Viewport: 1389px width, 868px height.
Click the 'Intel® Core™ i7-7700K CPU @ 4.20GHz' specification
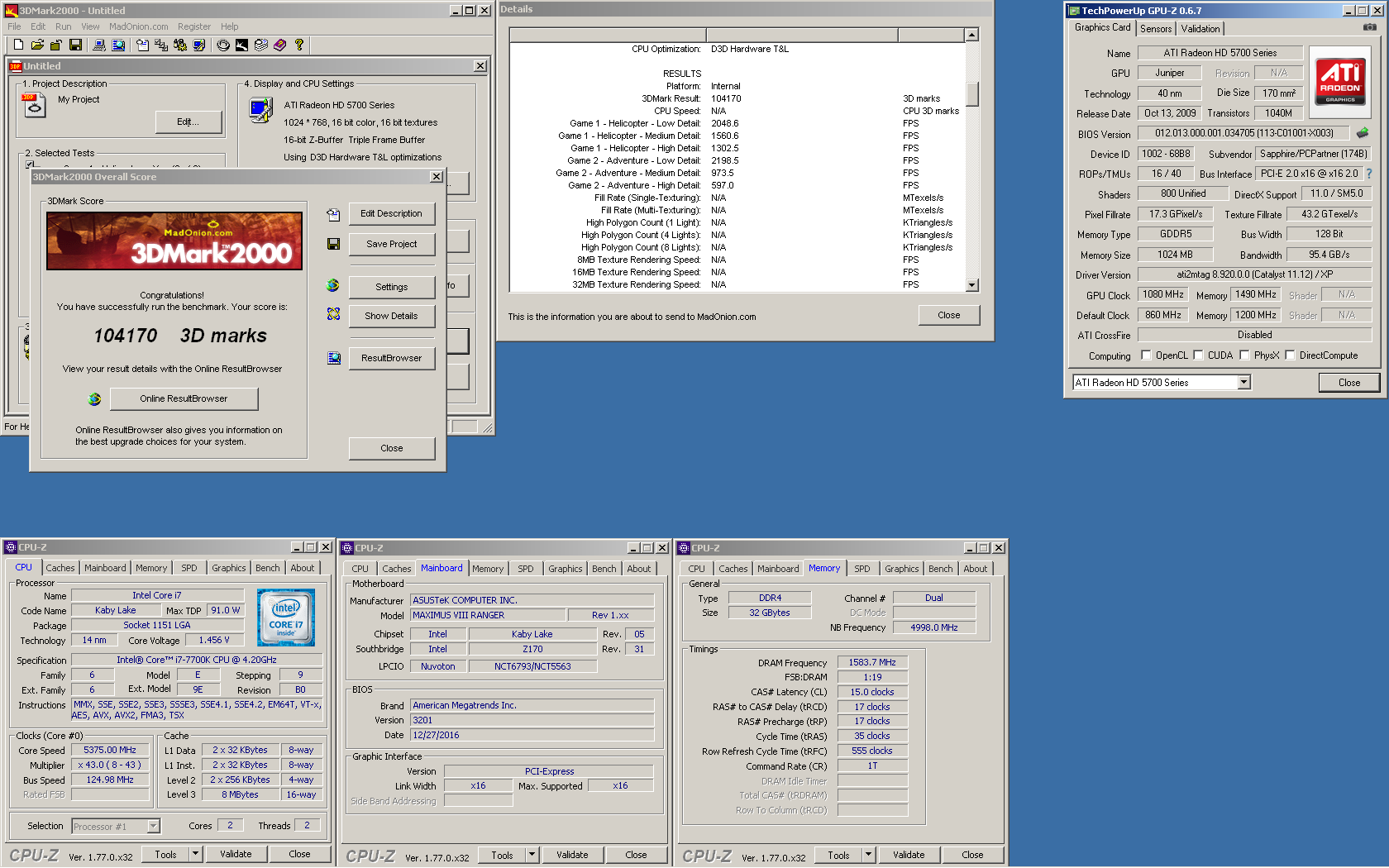197,660
